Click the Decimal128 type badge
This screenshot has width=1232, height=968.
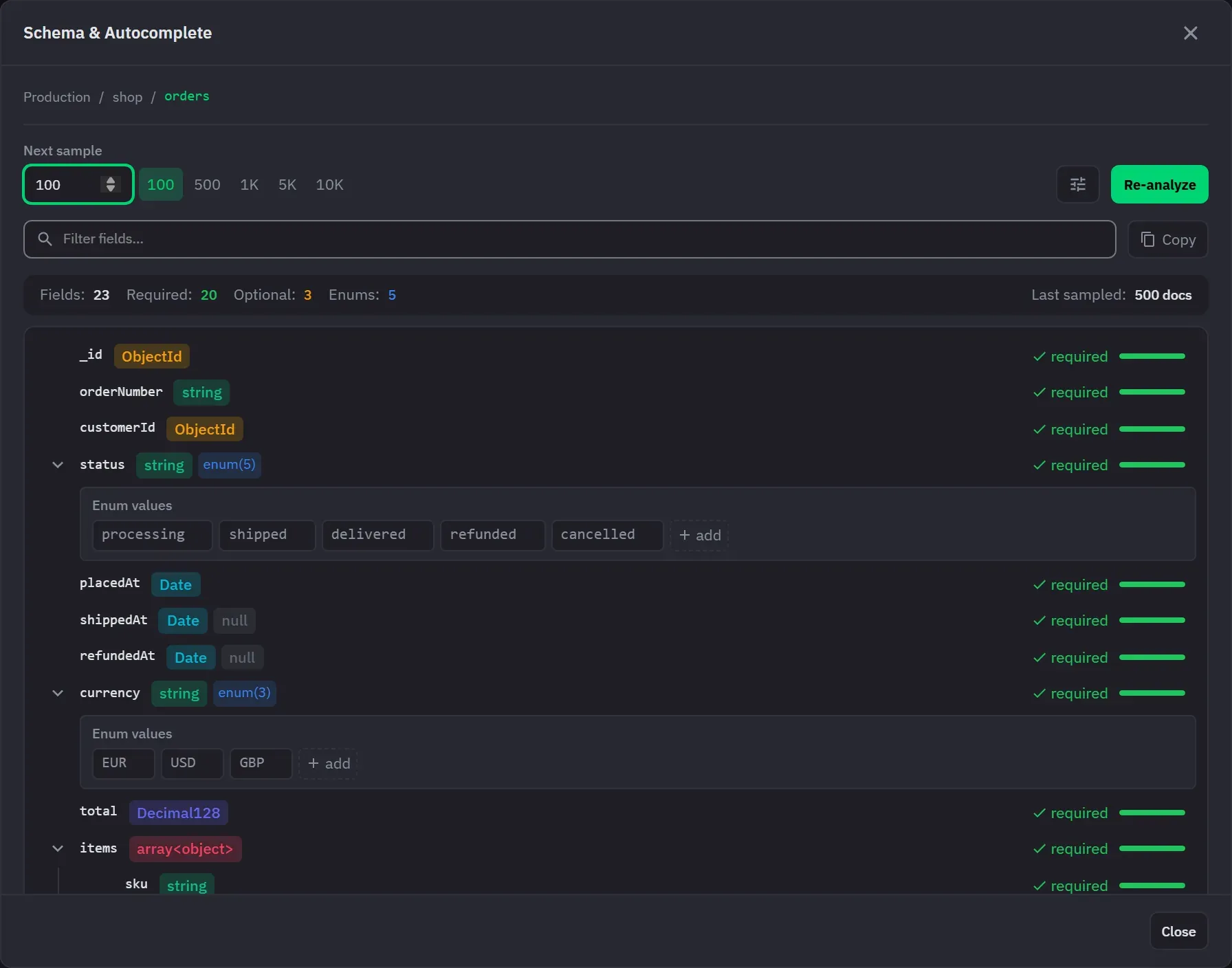pyautogui.click(x=179, y=813)
